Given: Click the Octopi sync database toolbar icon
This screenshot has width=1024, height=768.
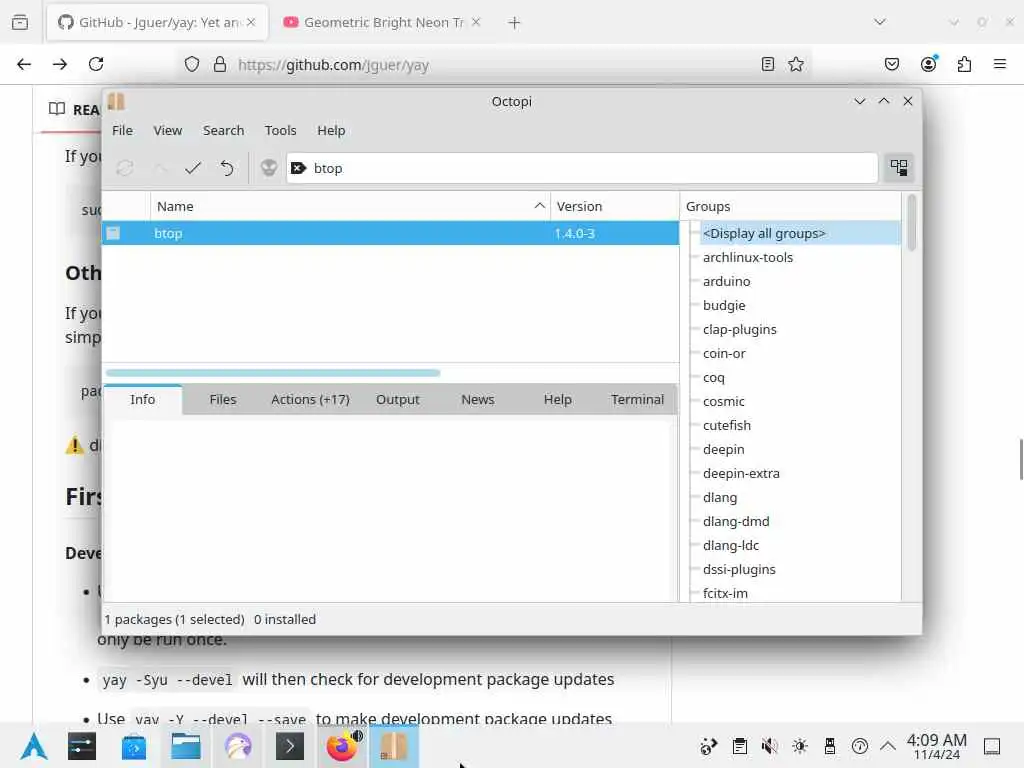Looking at the screenshot, I should pos(125,168).
